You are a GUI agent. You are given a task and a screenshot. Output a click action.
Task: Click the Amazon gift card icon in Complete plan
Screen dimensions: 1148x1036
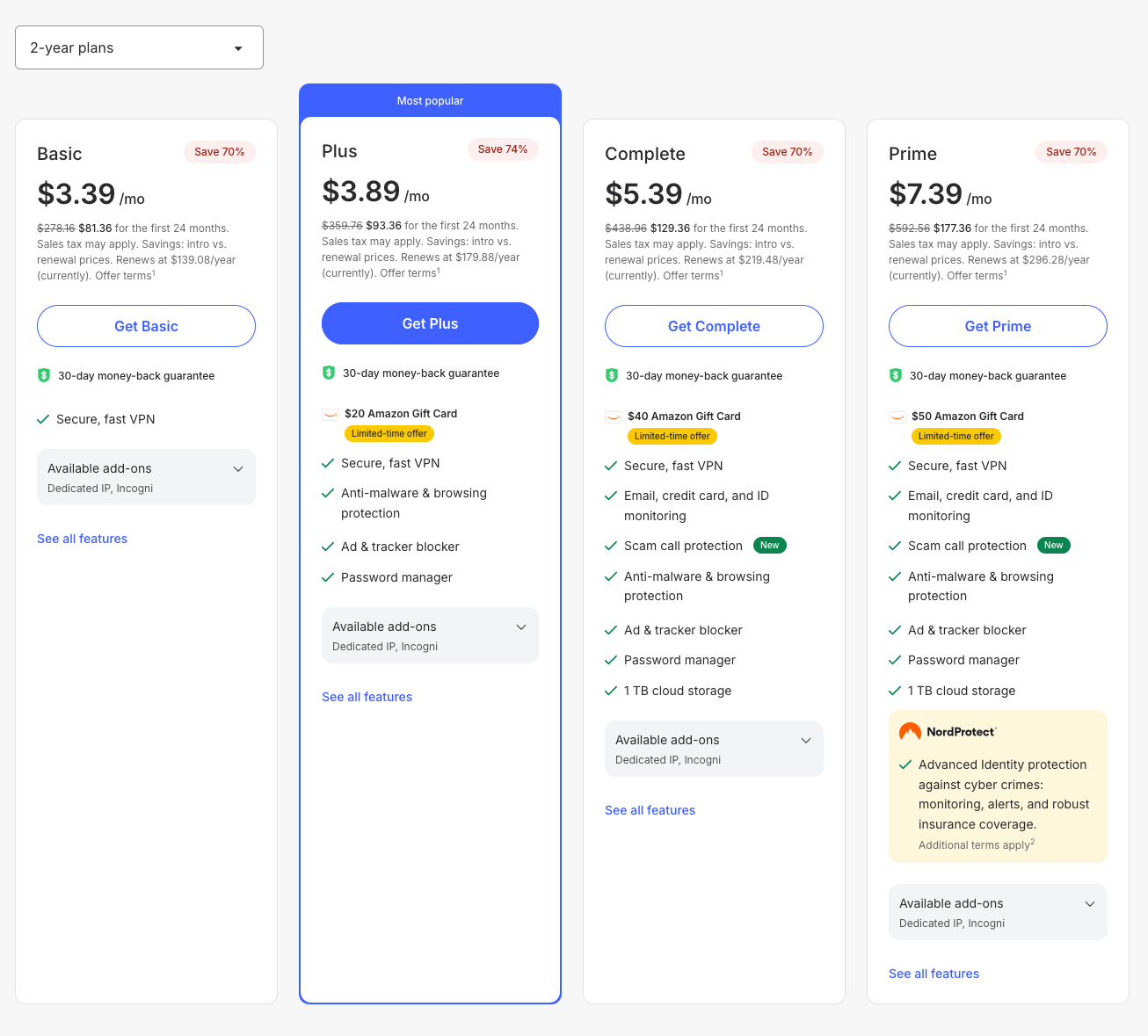point(613,417)
